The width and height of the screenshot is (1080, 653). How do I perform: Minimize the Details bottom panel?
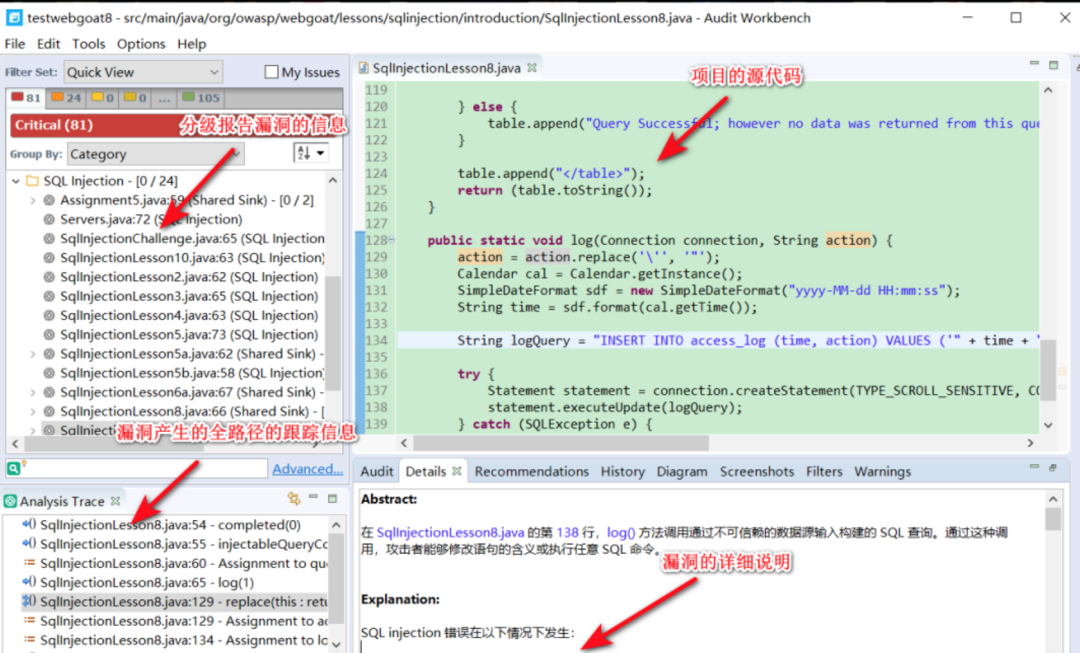pos(1034,467)
